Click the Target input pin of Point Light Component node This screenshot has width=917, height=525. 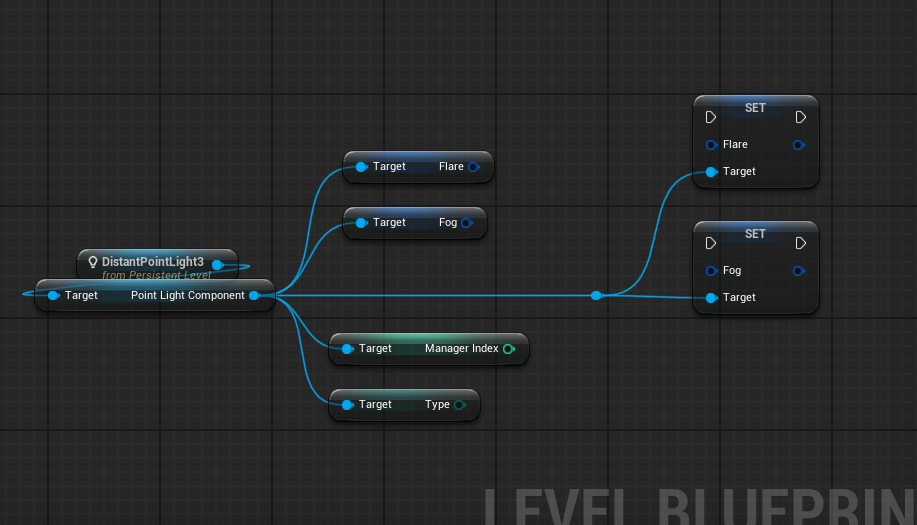(x=53, y=295)
